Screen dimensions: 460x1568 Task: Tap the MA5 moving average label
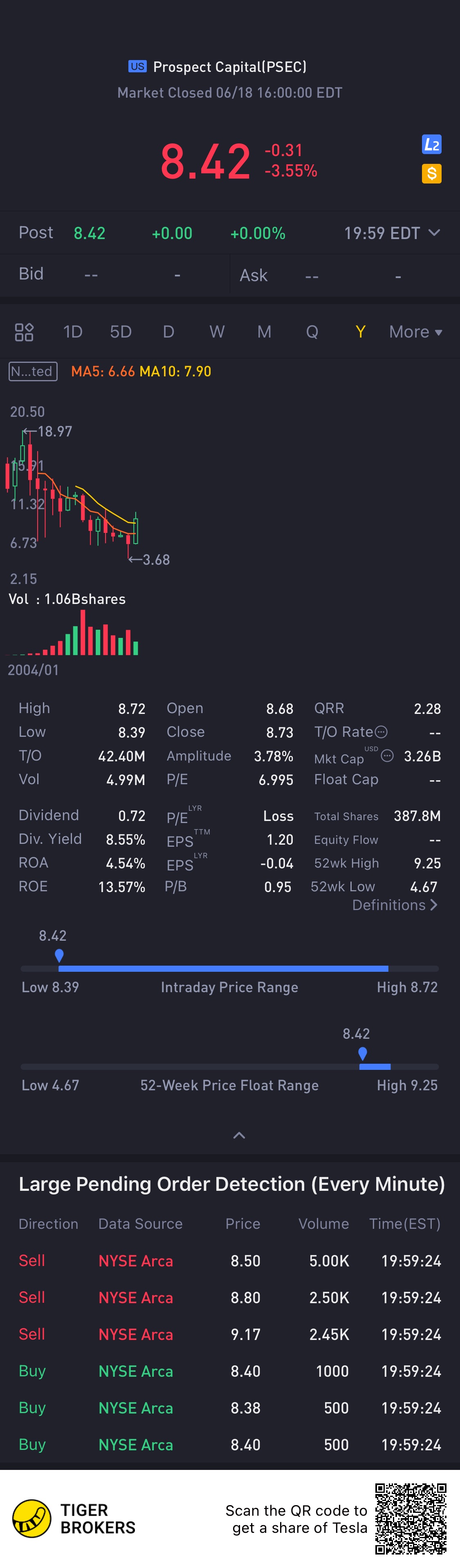[x=103, y=371]
